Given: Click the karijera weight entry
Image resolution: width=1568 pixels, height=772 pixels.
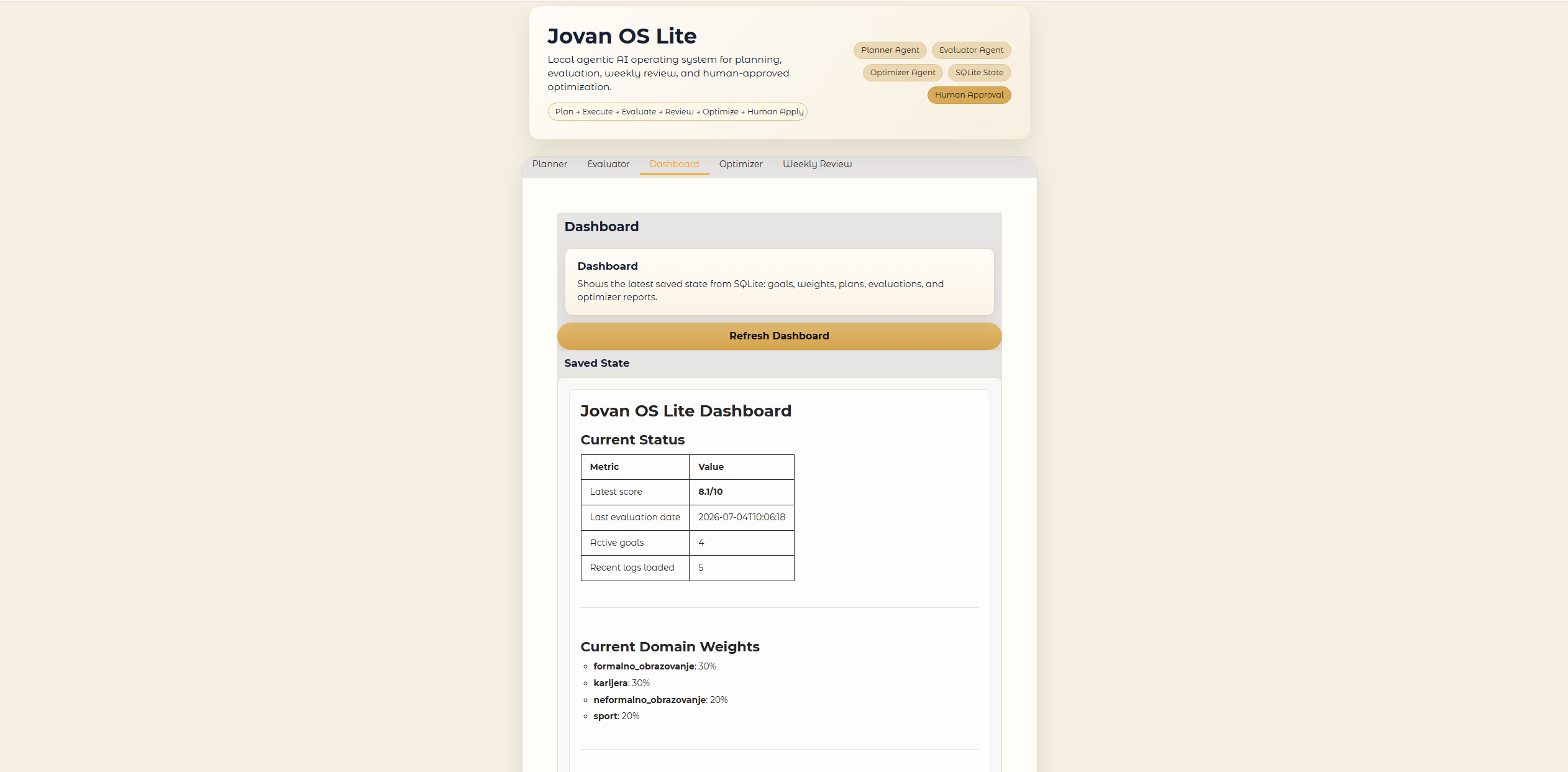Looking at the screenshot, I should click(621, 683).
